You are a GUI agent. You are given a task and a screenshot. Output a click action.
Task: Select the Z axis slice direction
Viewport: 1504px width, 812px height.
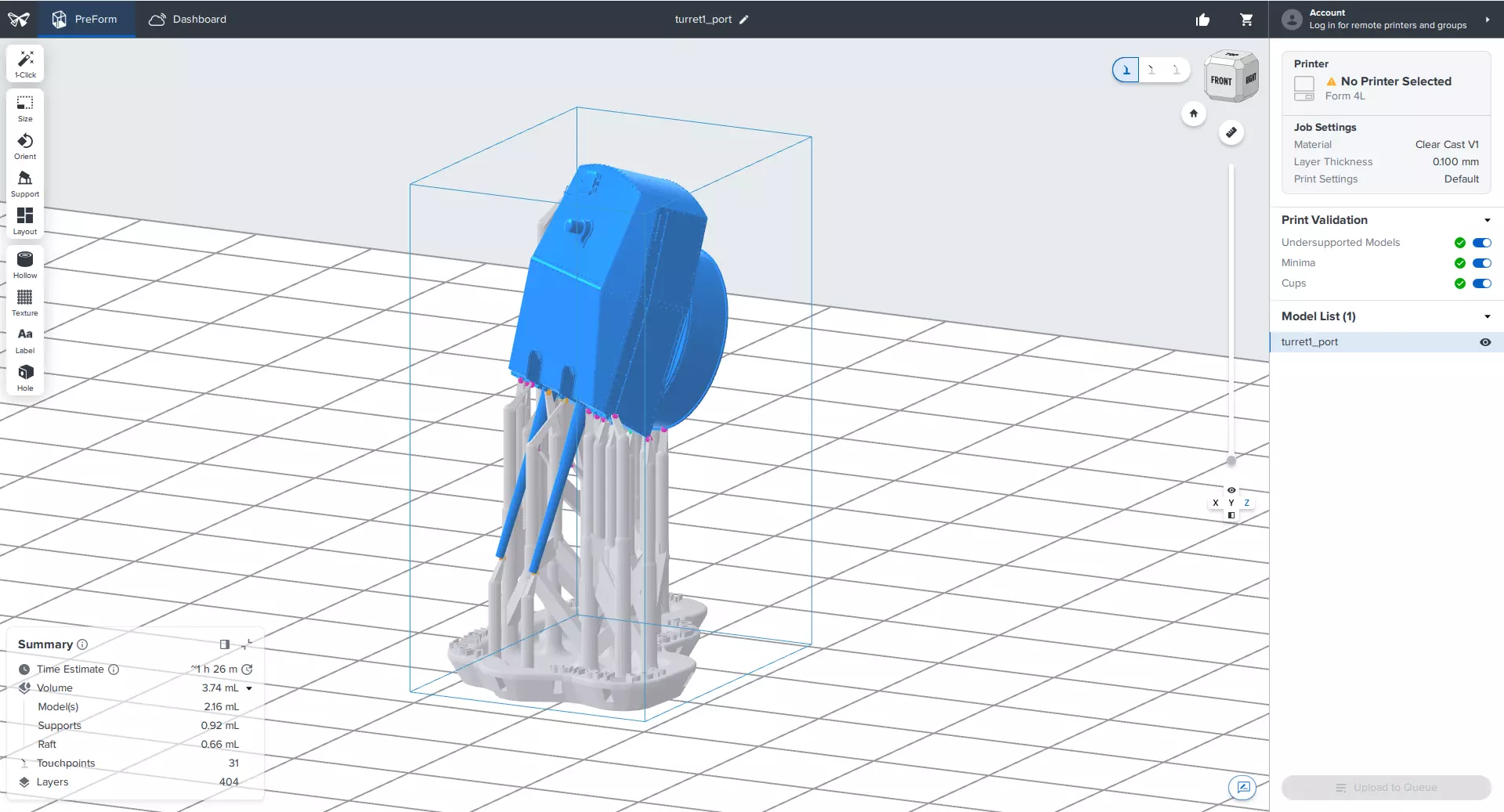point(1247,503)
